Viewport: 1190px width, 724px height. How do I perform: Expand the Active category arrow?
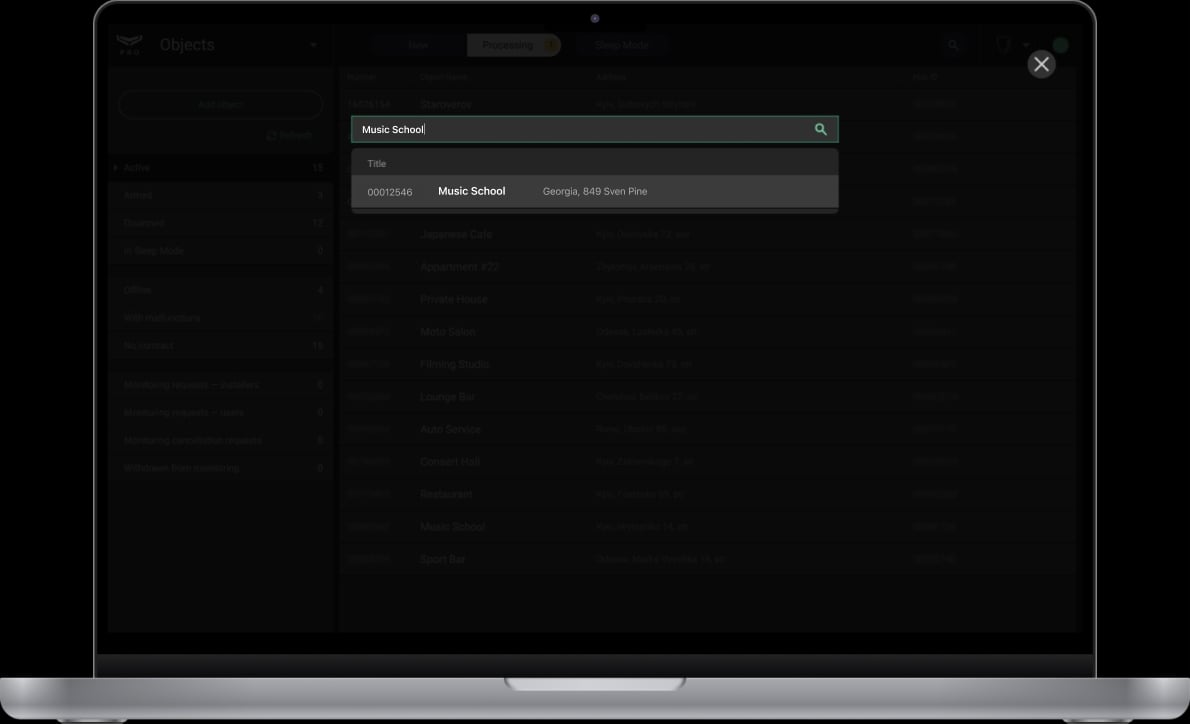coord(116,168)
